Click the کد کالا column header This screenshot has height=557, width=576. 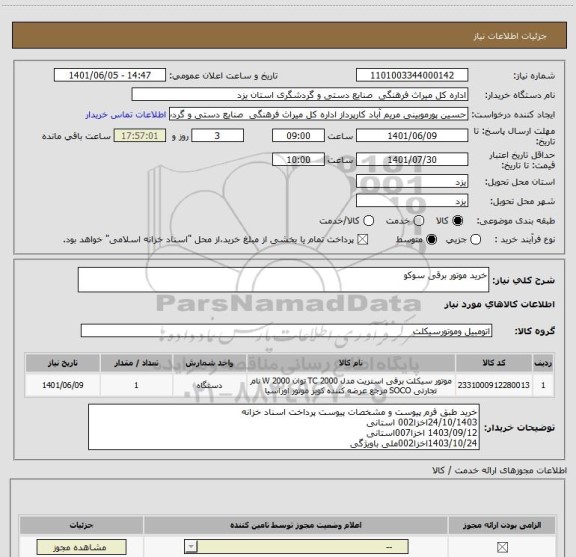tap(494, 363)
